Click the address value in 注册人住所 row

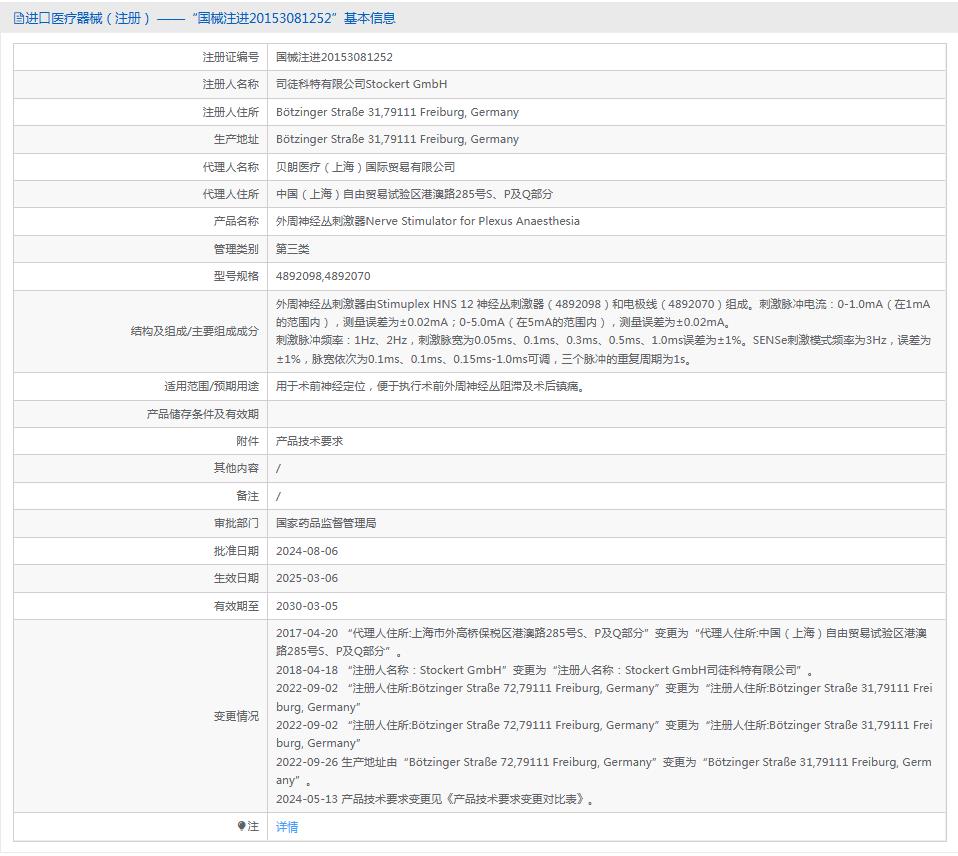click(397, 112)
